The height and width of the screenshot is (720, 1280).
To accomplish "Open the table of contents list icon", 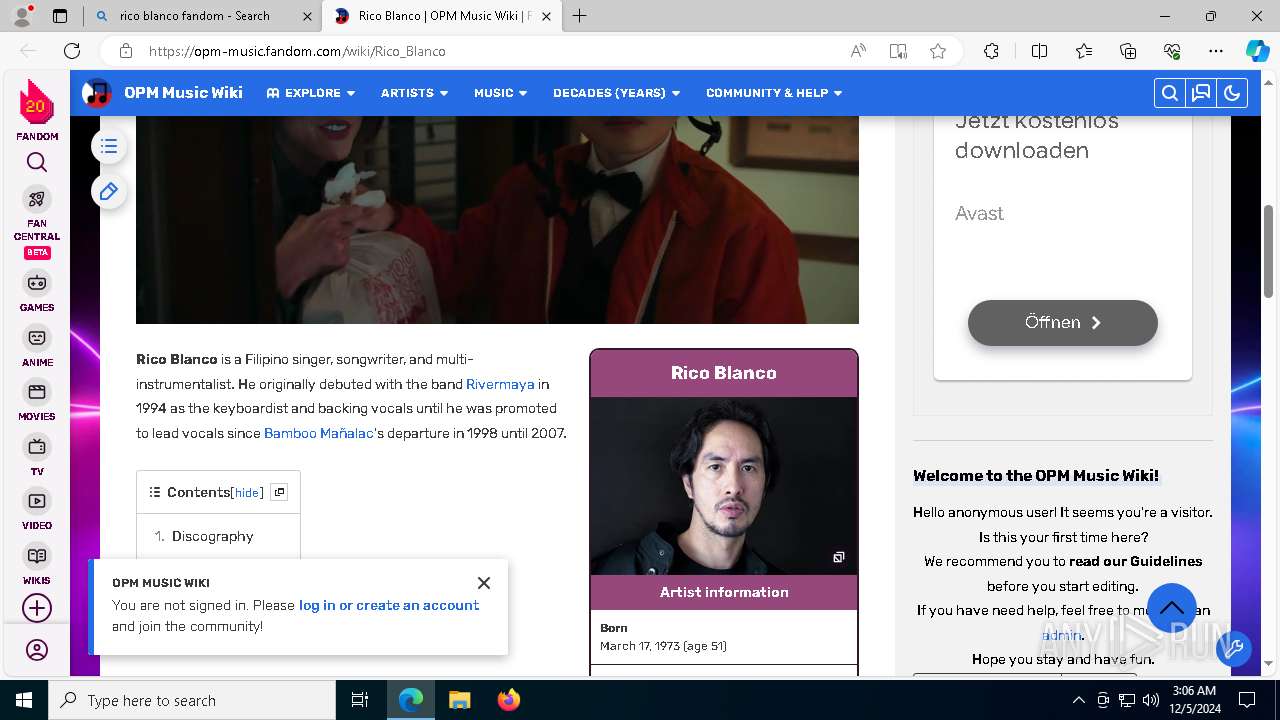I will [109, 147].
